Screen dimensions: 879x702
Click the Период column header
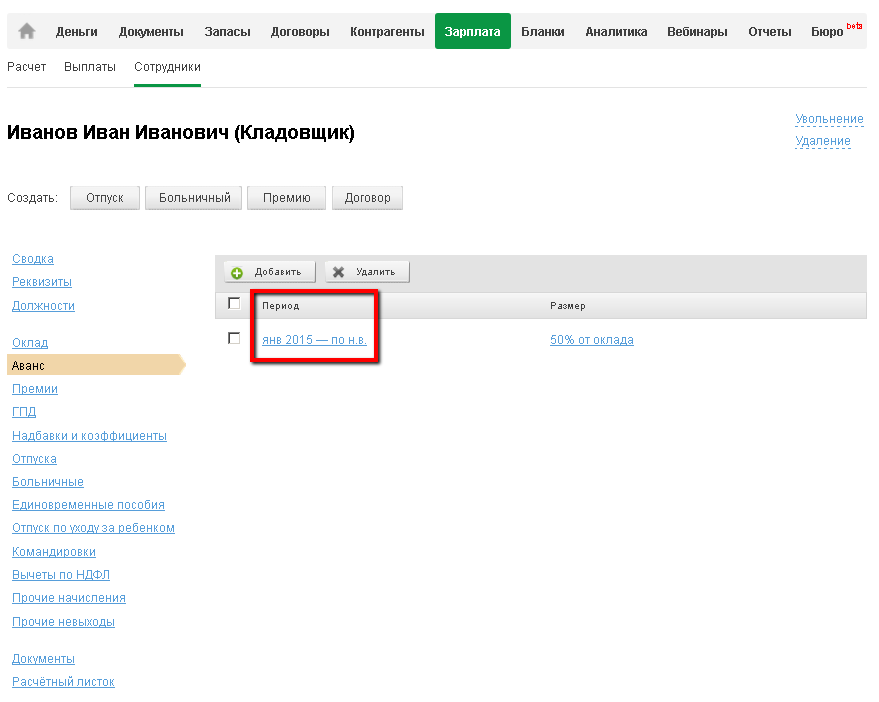pyautogui.click(x=280, y=306)
